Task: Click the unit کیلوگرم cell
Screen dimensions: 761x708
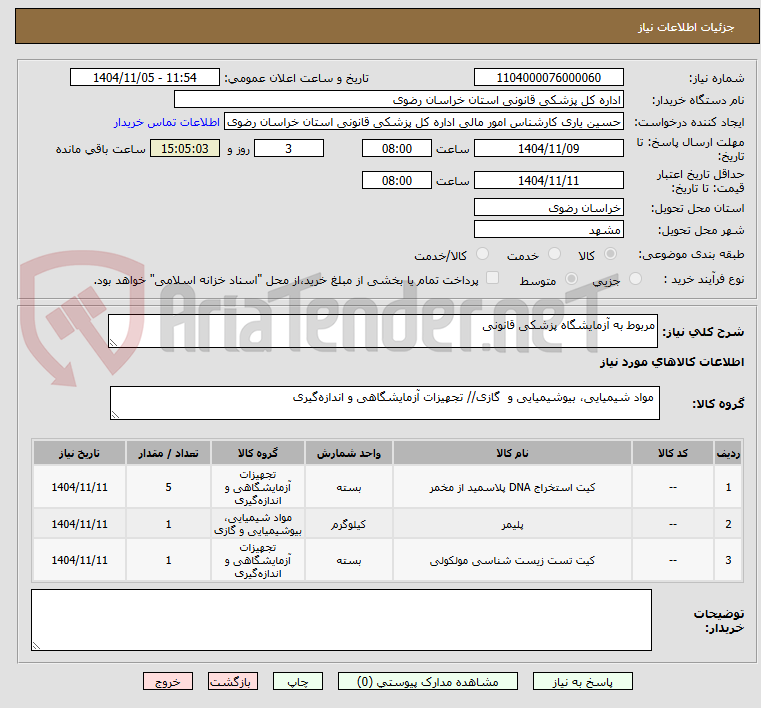Action: [x=348, y=525]
